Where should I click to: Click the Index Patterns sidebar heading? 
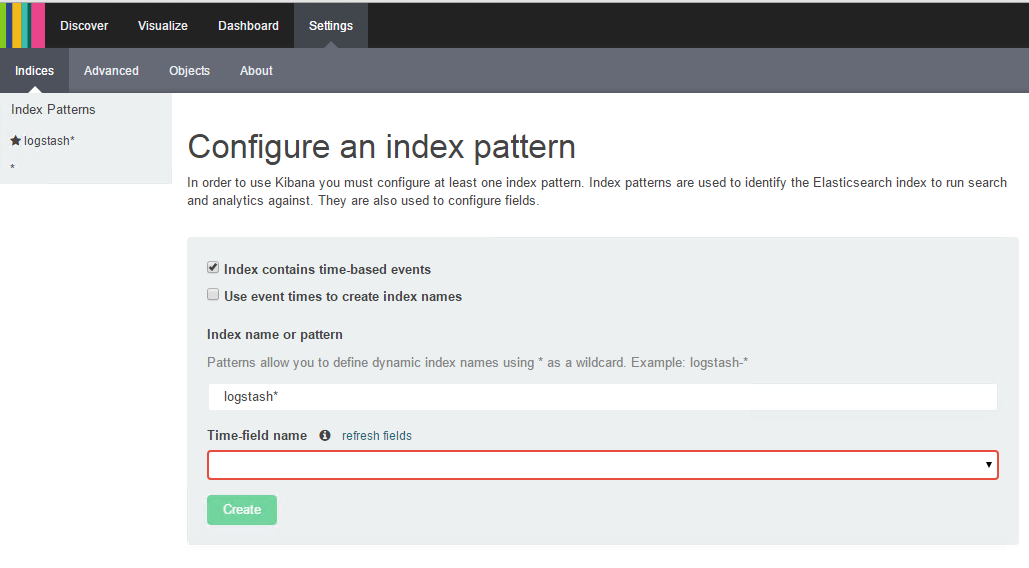click(x=53, y=110)
